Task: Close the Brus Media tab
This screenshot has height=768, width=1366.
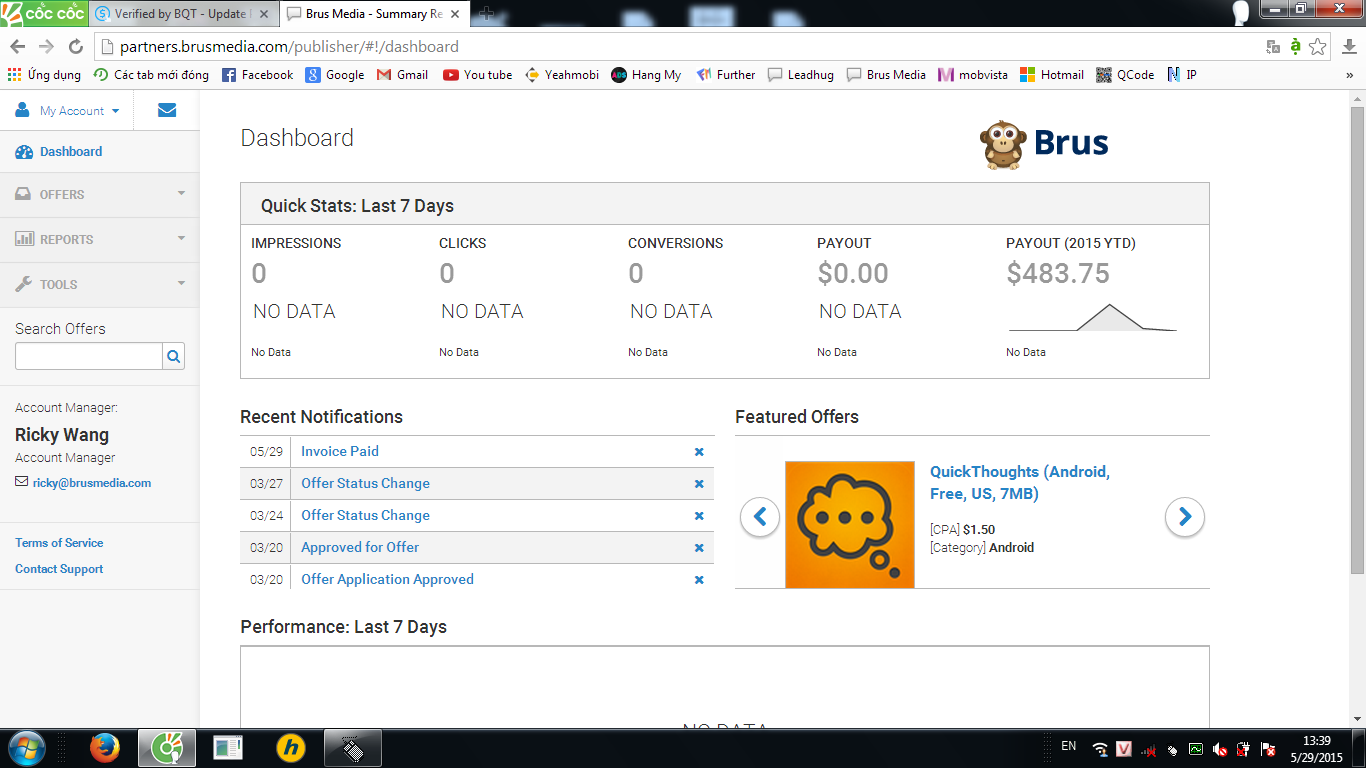Action: pyautogui.click(x=455, y=14)
